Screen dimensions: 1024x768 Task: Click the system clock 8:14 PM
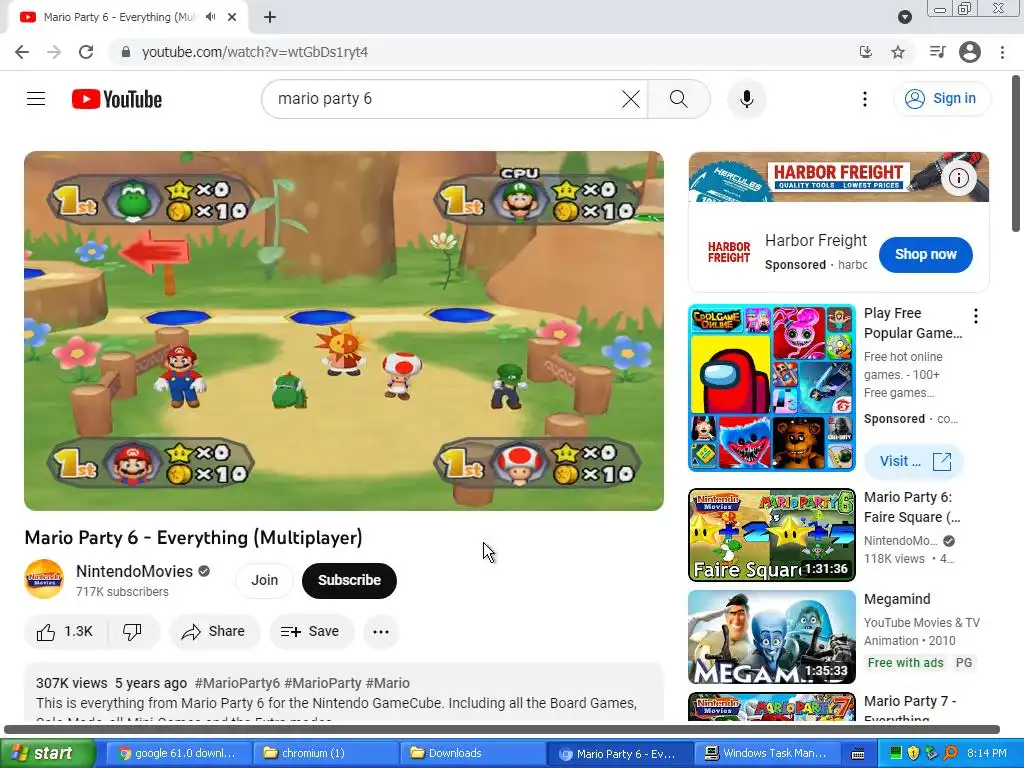987,753
